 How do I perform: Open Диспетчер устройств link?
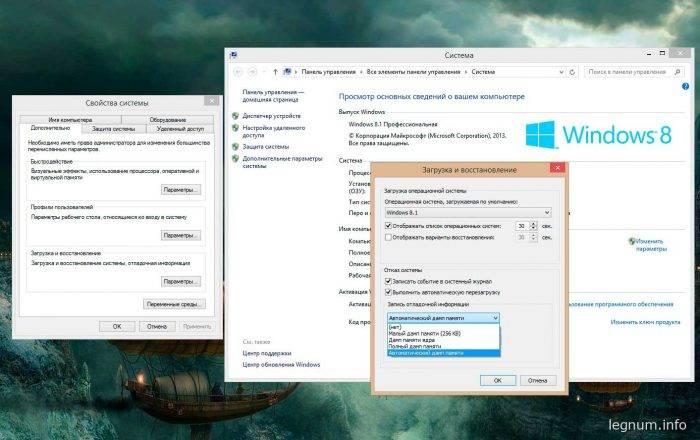click(271, 116)
